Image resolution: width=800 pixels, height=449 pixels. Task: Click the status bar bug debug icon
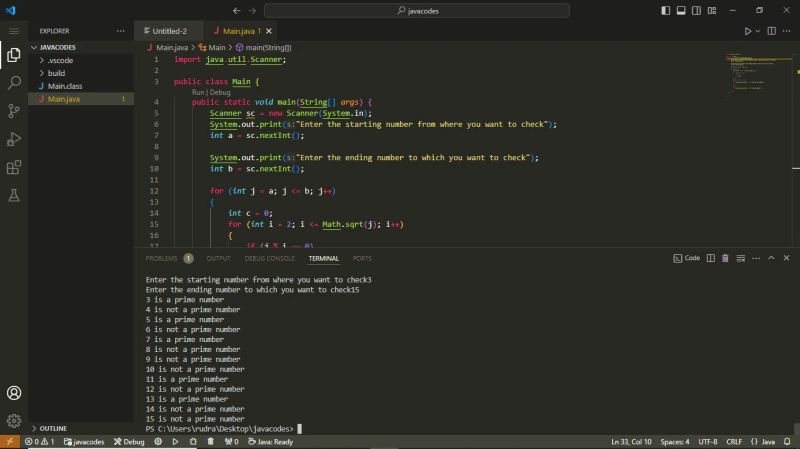(193, 442)
